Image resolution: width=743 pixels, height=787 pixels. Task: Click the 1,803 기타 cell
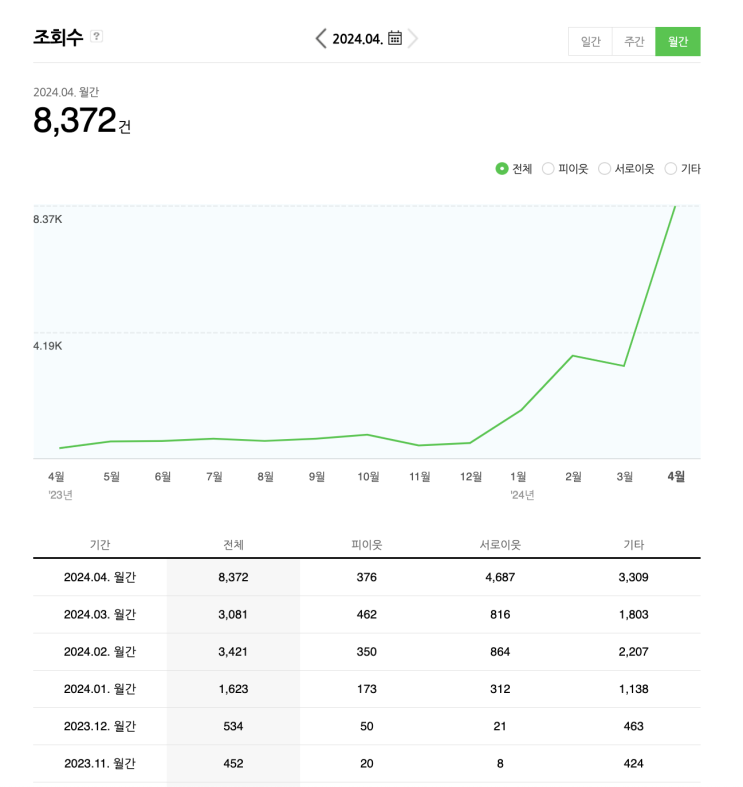click(634, 614)
